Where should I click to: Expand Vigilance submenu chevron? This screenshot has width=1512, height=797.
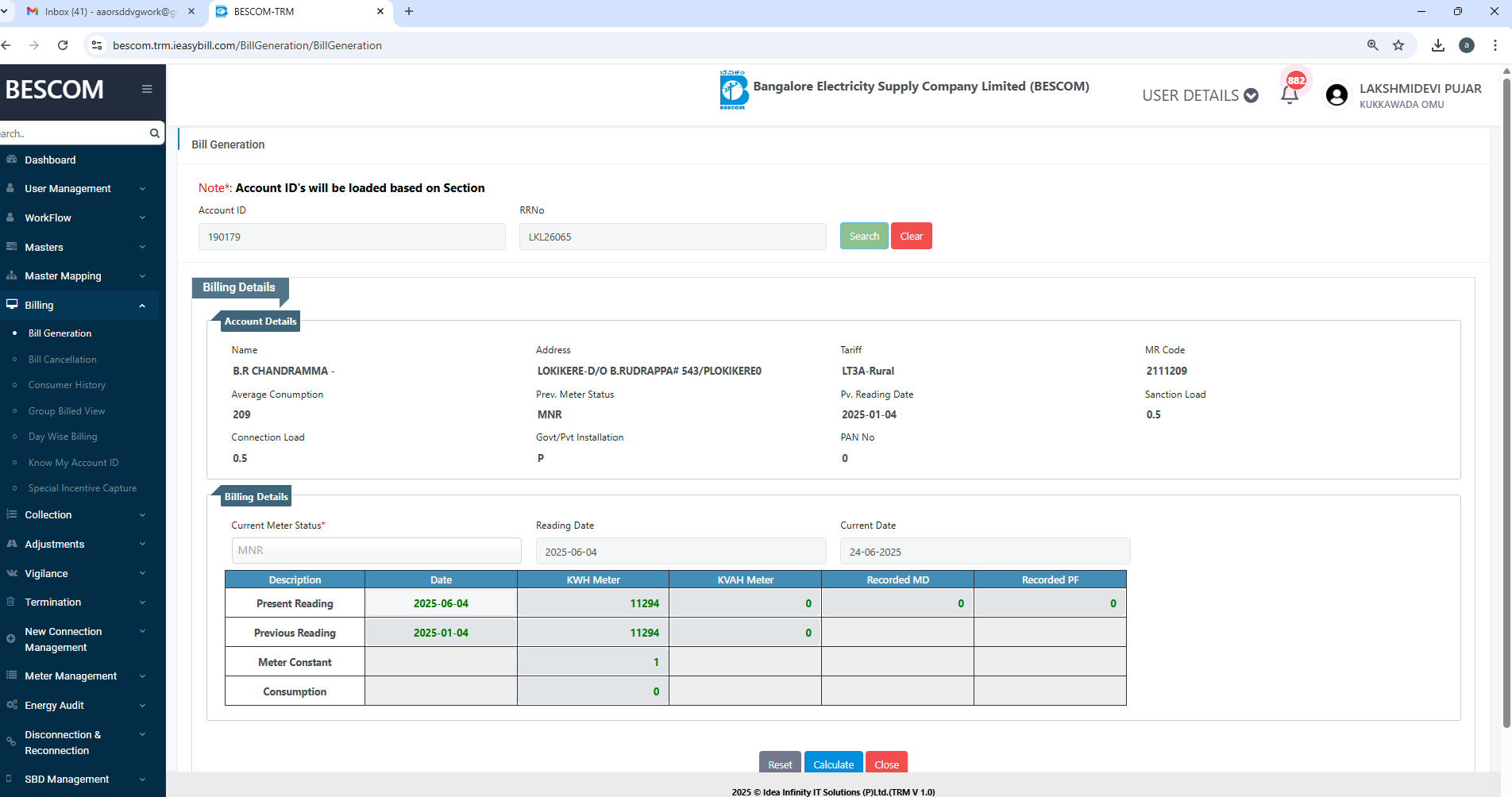142,573
